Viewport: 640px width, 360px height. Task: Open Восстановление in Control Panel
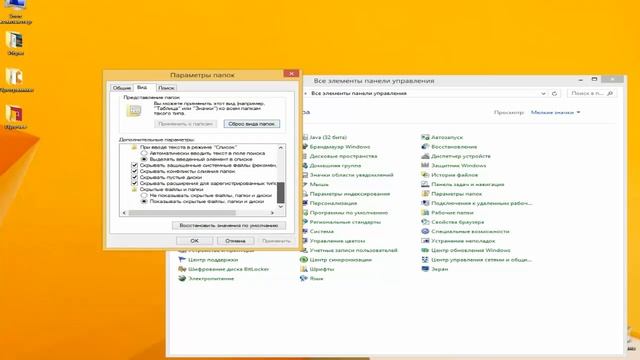pyautogui.click(x=449, y=147)
